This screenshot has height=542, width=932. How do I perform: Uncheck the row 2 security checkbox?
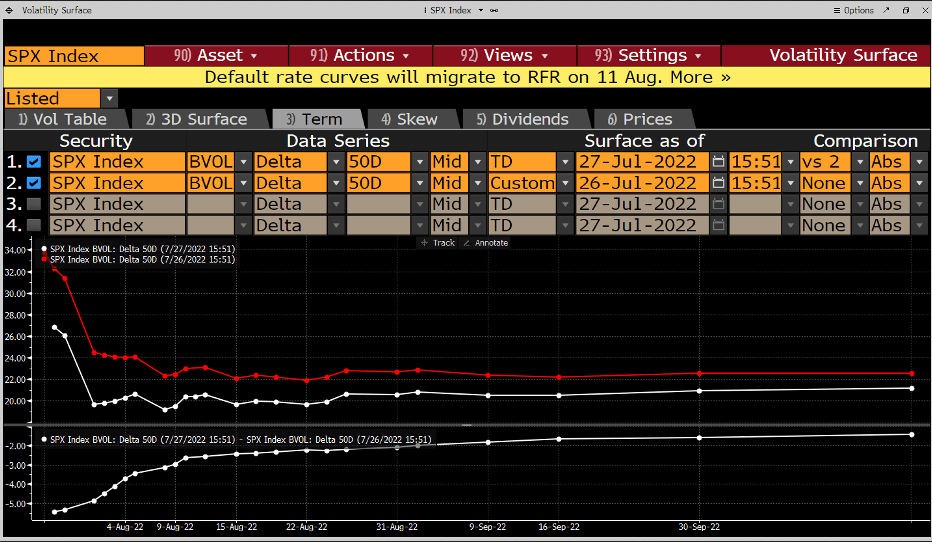[34, 183]
